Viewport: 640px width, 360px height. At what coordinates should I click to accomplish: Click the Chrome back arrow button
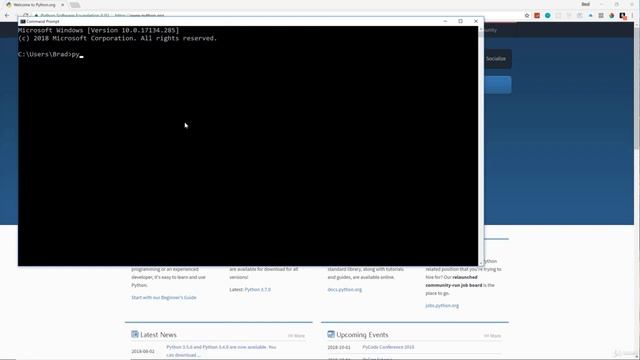tap(7, 16)
